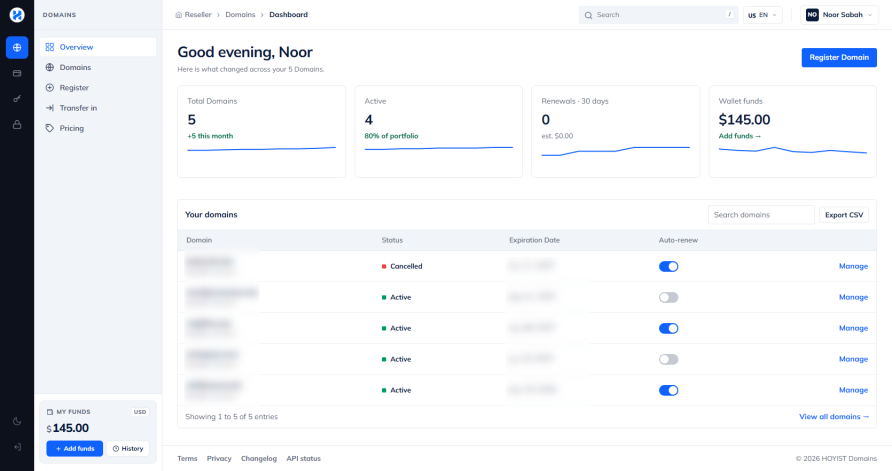The width and height of the screenshot is (892, 471).
Task: Click Domains in the breadcrumb
Action: coord(240,15)
